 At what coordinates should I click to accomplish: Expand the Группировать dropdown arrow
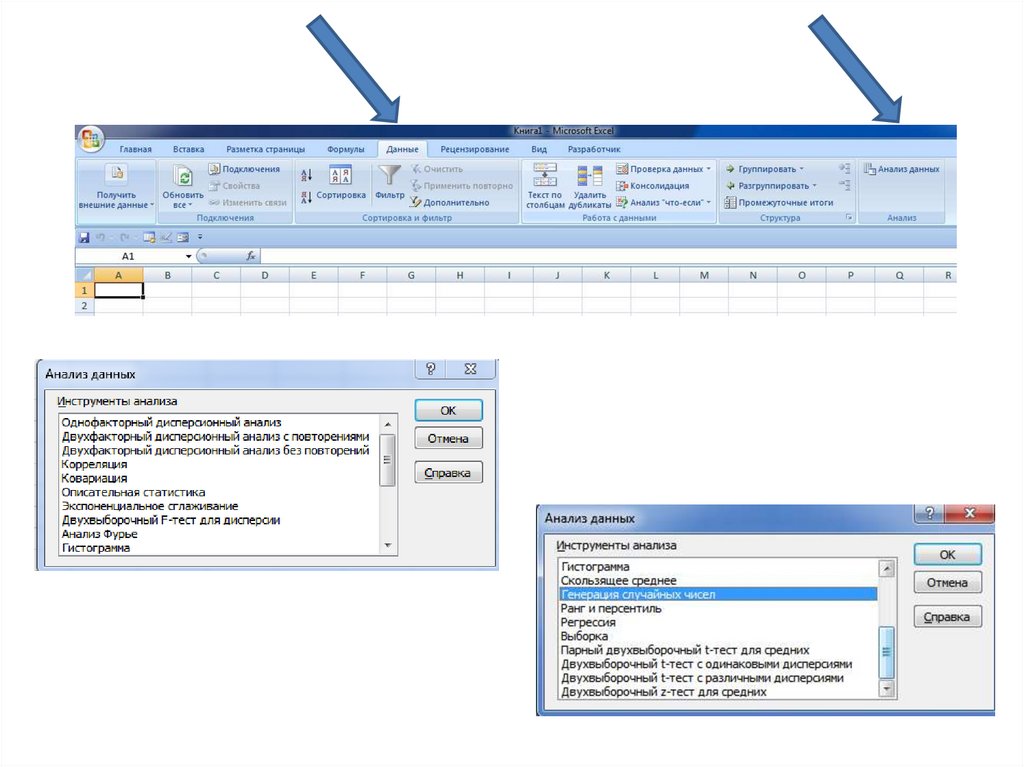click(x=801, y=169)
